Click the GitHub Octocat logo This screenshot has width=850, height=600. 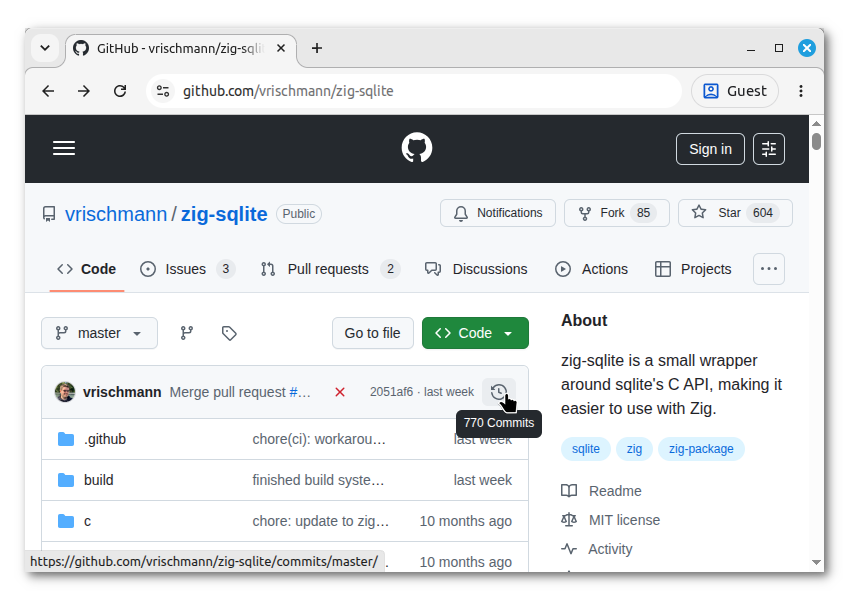tap(417, 148)
